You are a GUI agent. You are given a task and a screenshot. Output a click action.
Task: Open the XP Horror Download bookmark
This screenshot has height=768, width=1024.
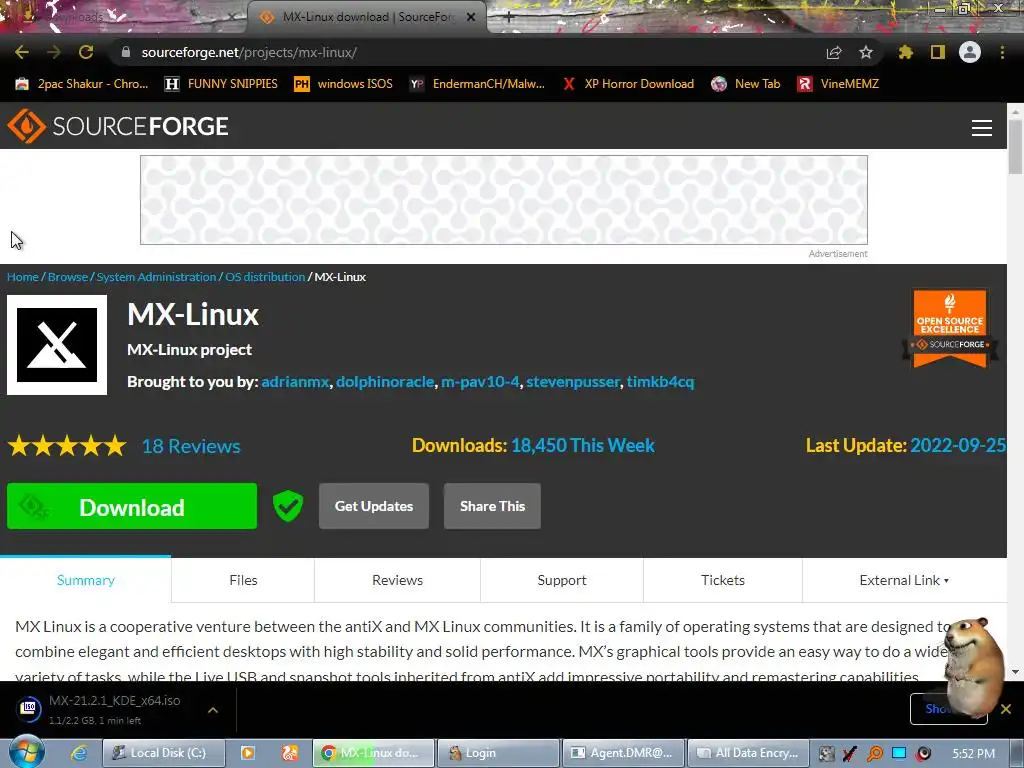click(628, 84)
